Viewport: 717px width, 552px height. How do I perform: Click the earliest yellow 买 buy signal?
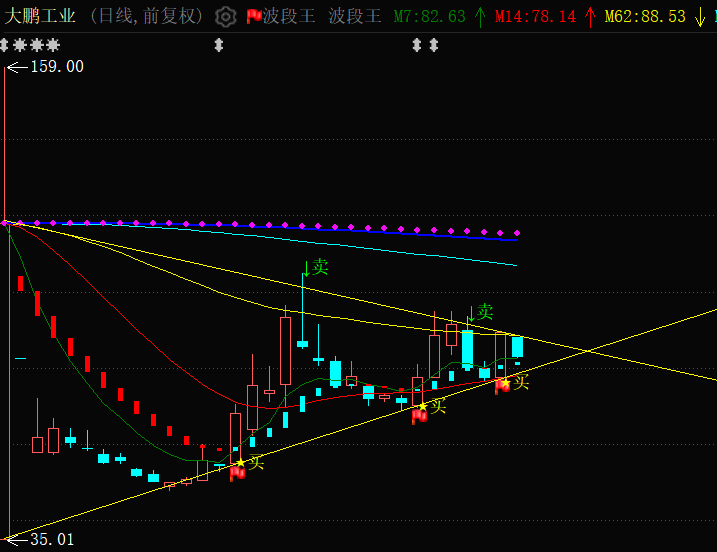[256, 462]
